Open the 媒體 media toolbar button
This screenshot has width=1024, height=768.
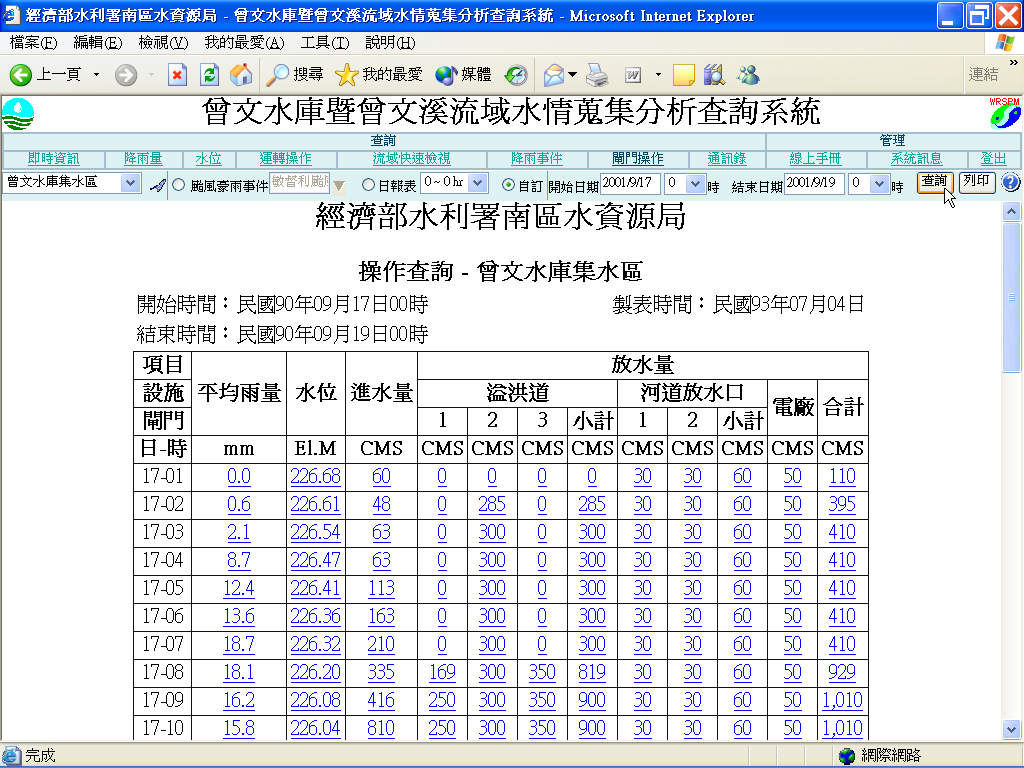point(464,75)
